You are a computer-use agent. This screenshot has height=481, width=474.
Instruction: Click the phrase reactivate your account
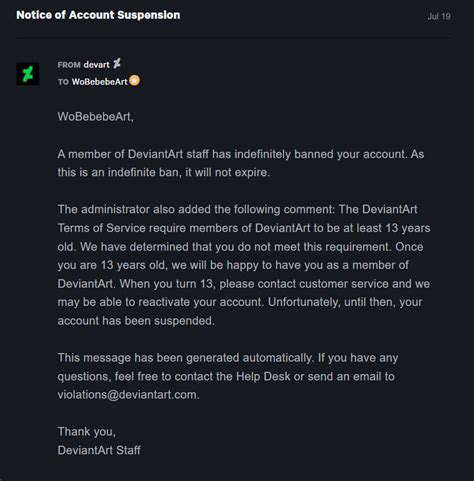coord(201,302)
